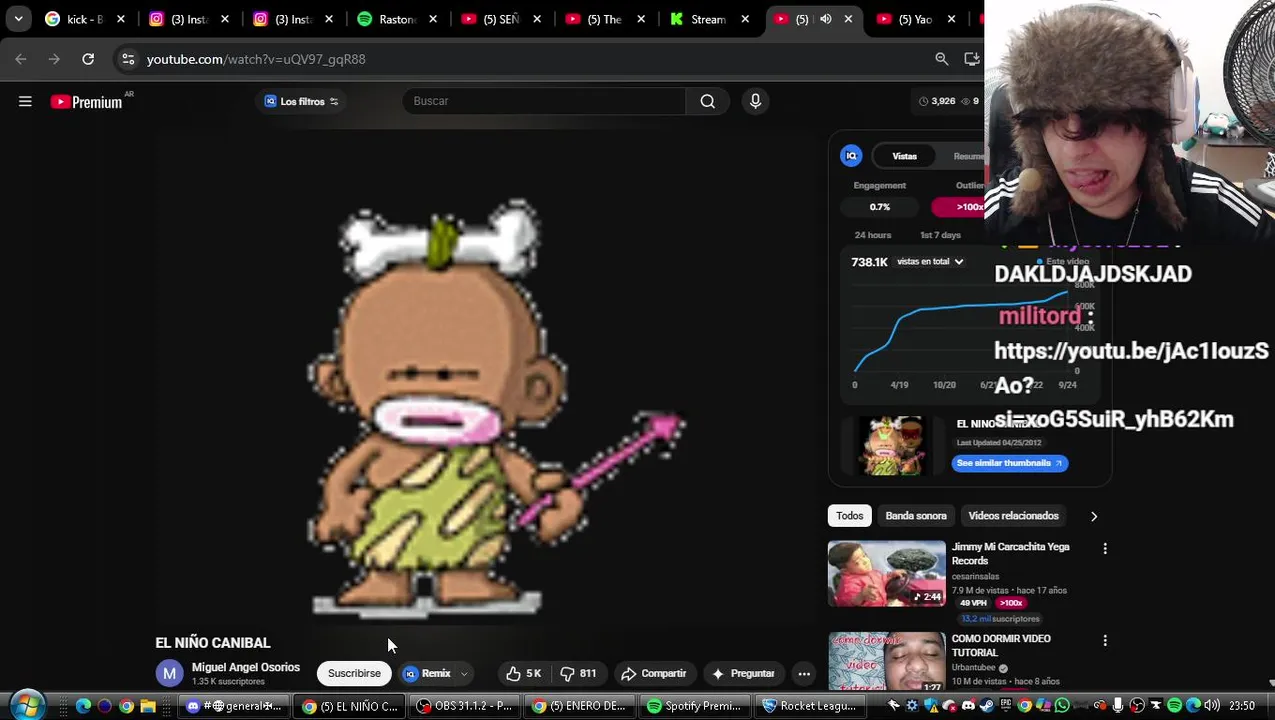Image resolution: width=1275 pixels, height=720 pixels.
Task: Open COMO DORMIR VIDEO TUTORIAL title
Action: point(1001,646)
